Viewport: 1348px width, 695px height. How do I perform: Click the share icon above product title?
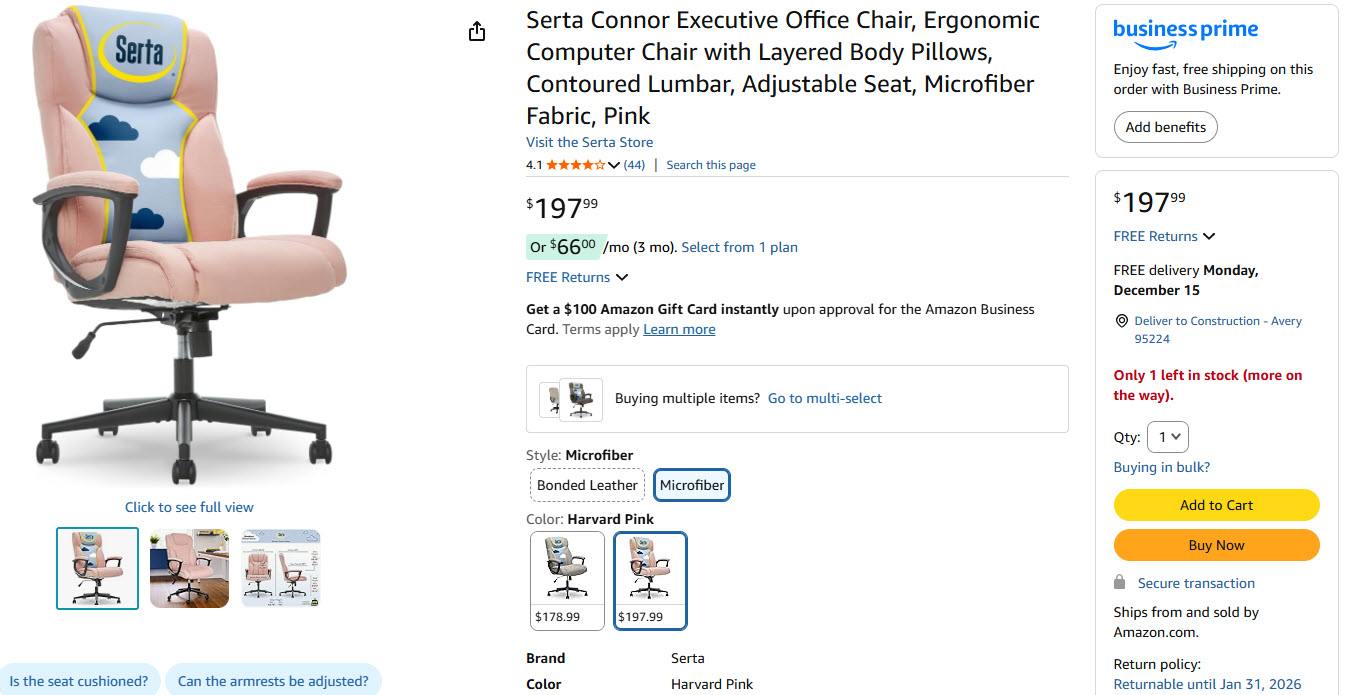[477, 32]
